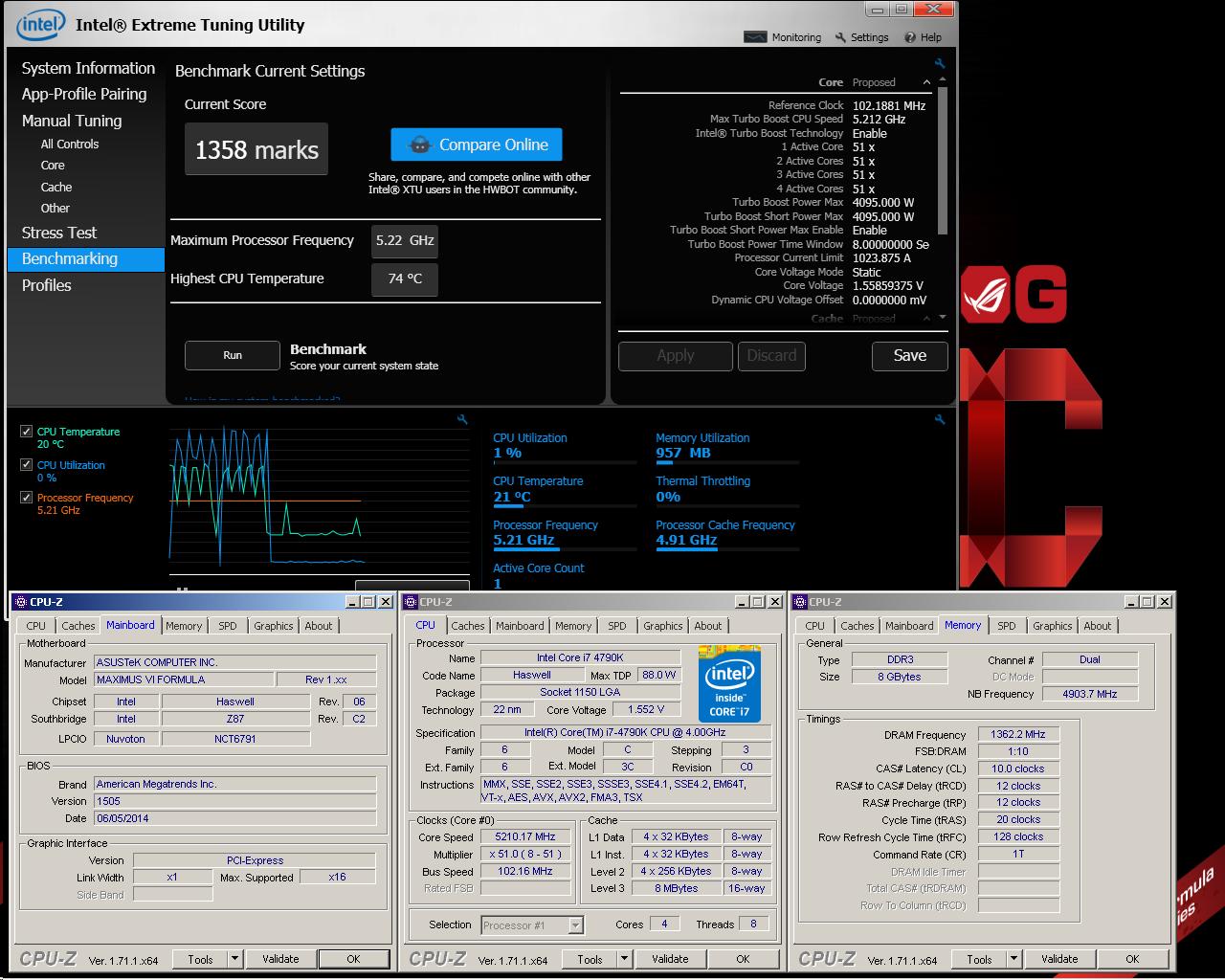Click the NB Frequency 4903.7 MHz field

coord(1090,694)
